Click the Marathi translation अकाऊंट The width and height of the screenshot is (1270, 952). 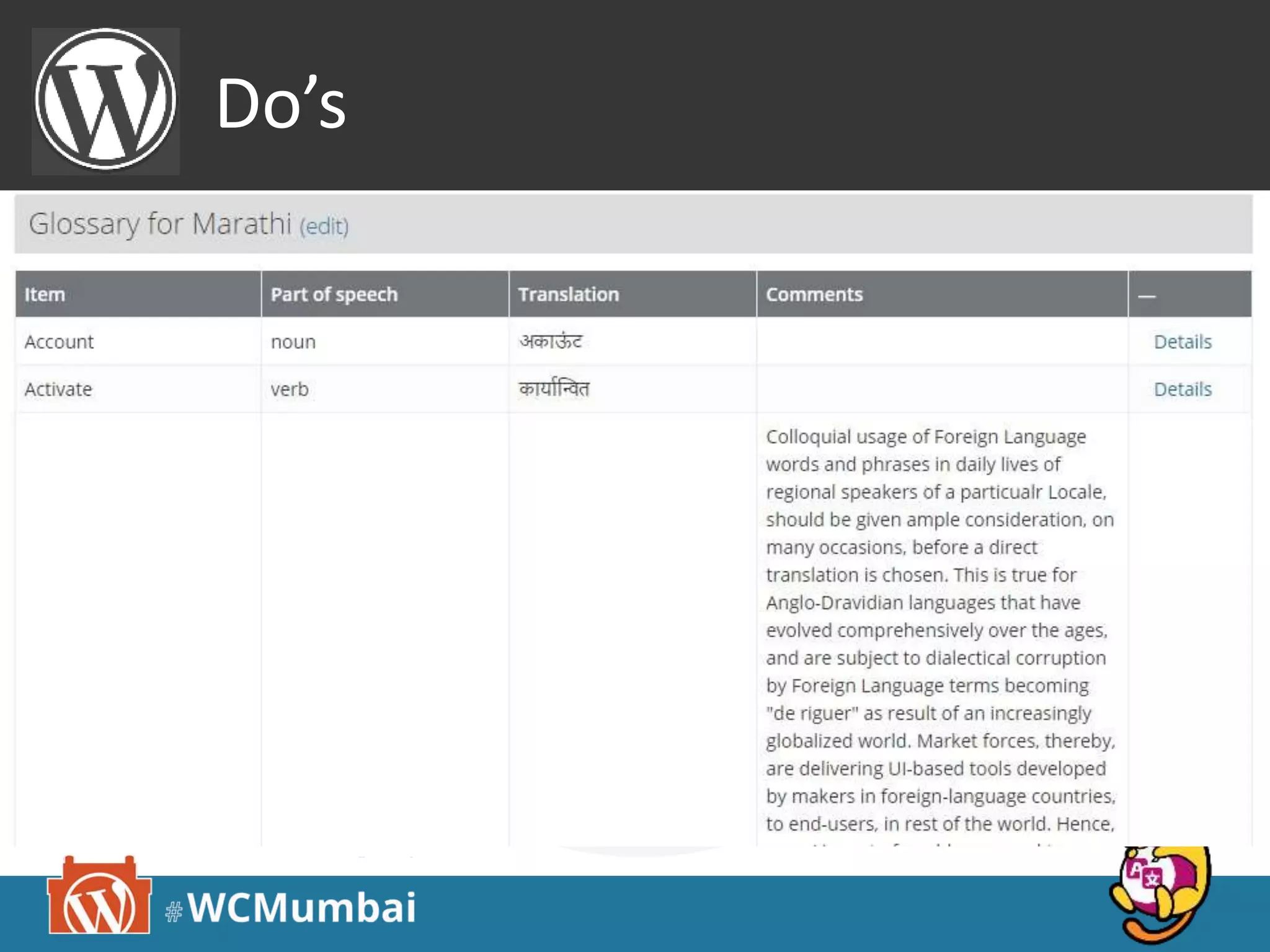coord(551,341)
